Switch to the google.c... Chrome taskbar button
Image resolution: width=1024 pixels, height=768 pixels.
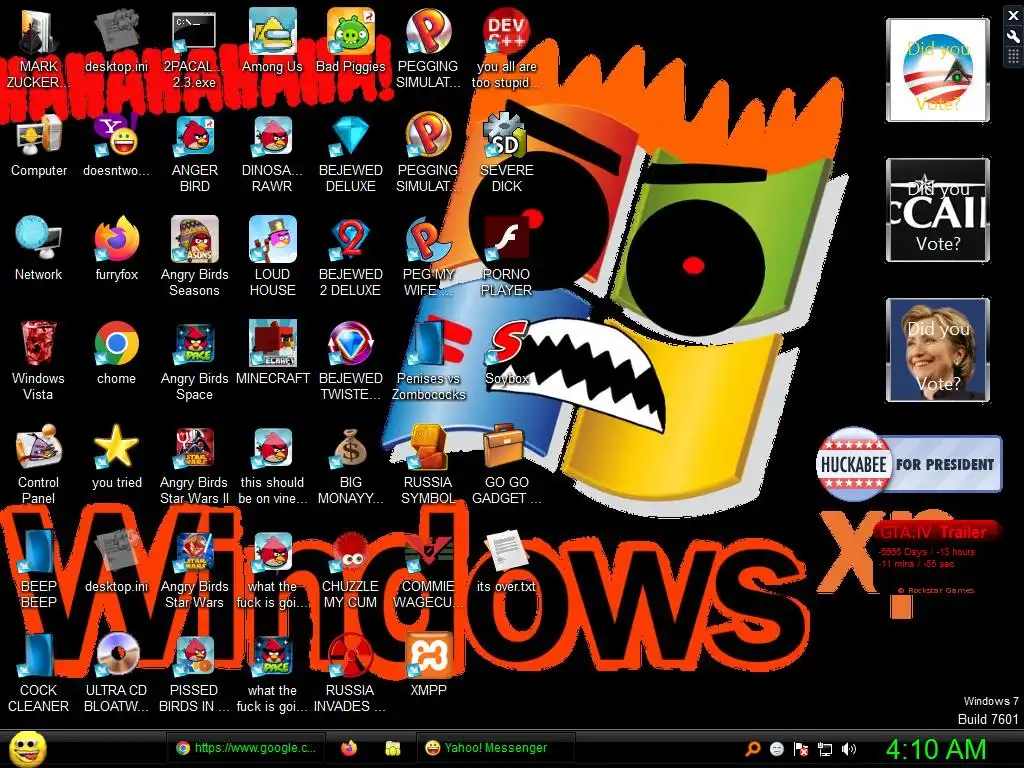(x=246, y=748)
